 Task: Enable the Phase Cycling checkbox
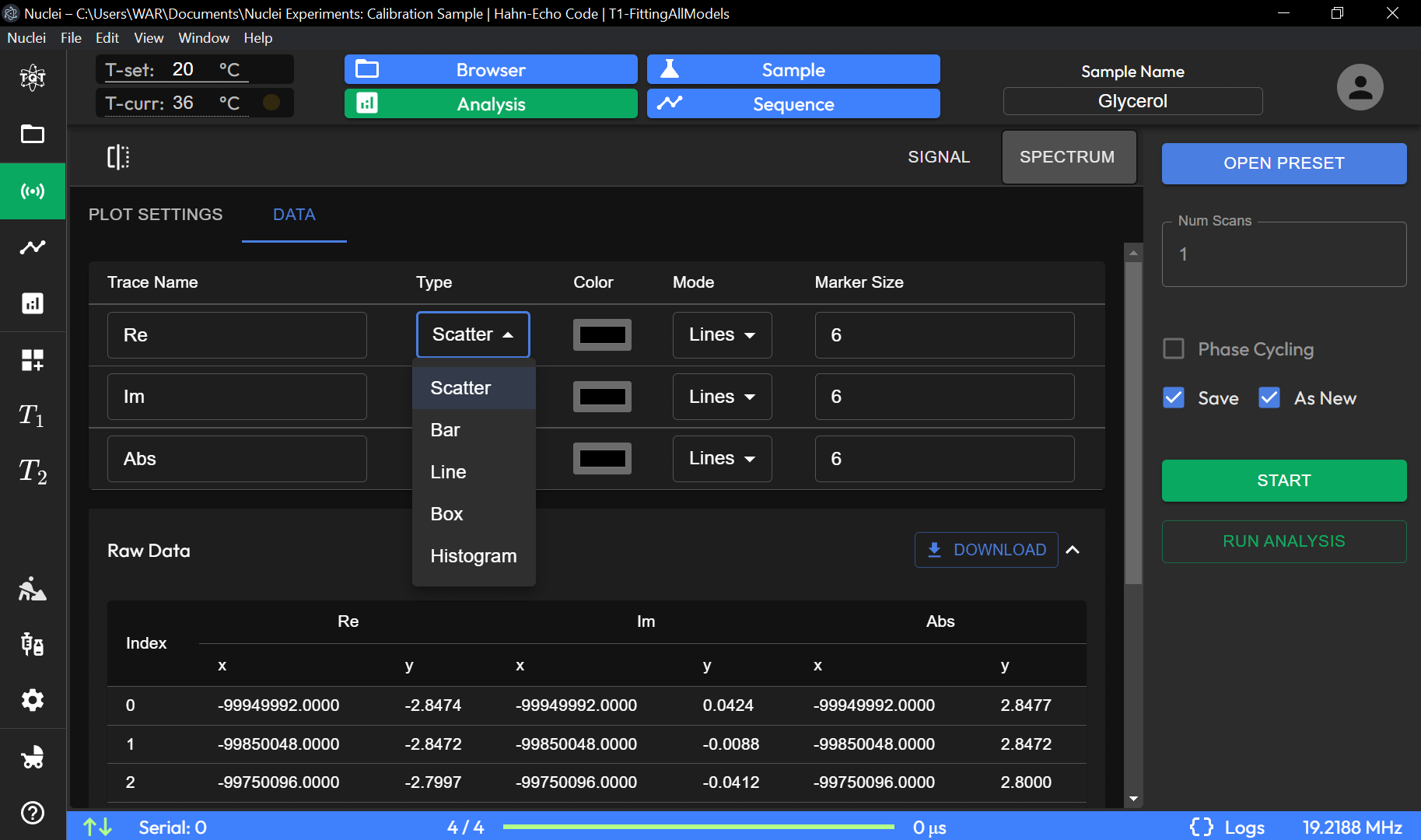pos(1174,348)
